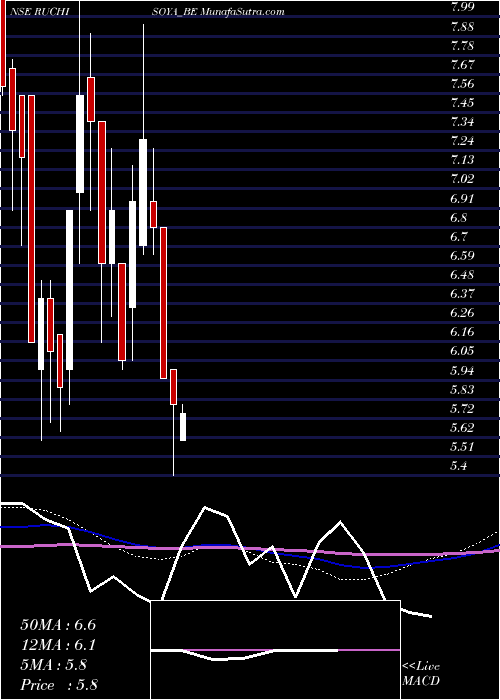The image size is (500, 700).
Task: Click the 6.7 price axis label
Action: click(x=460, y=236)
